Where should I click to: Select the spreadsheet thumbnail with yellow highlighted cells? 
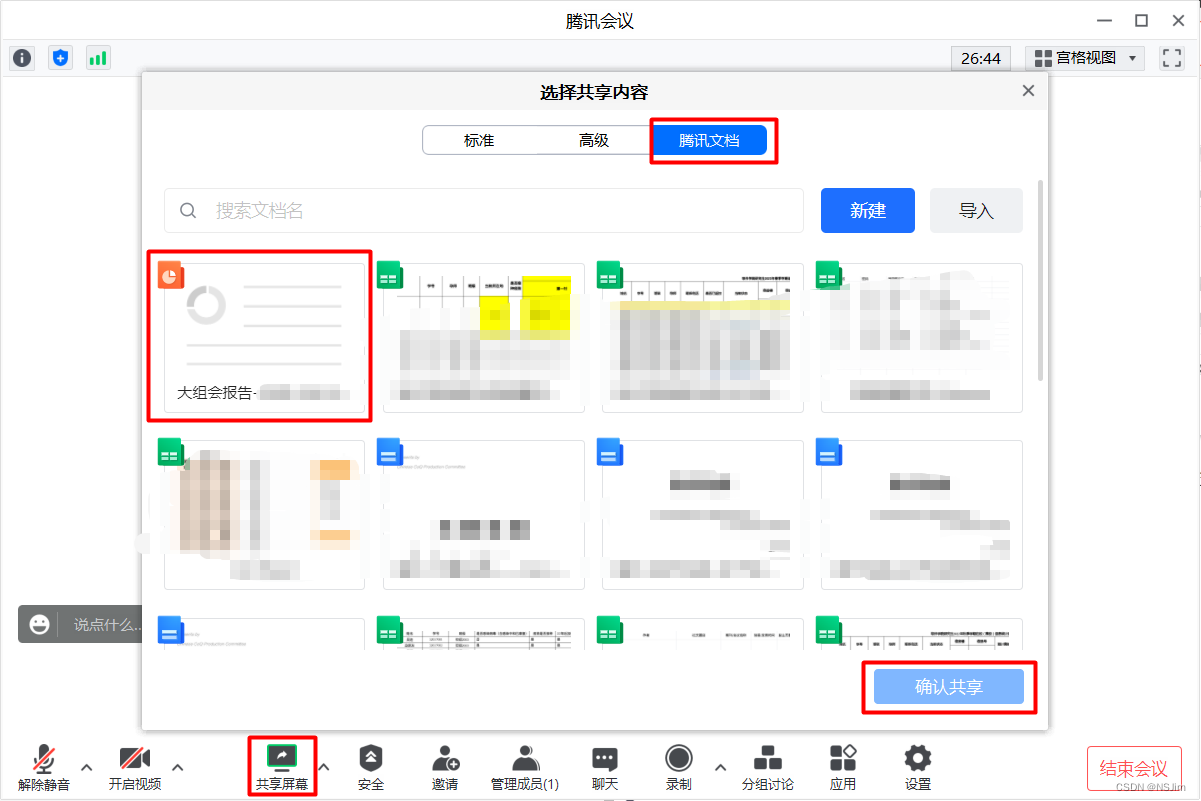coord(484,337)
